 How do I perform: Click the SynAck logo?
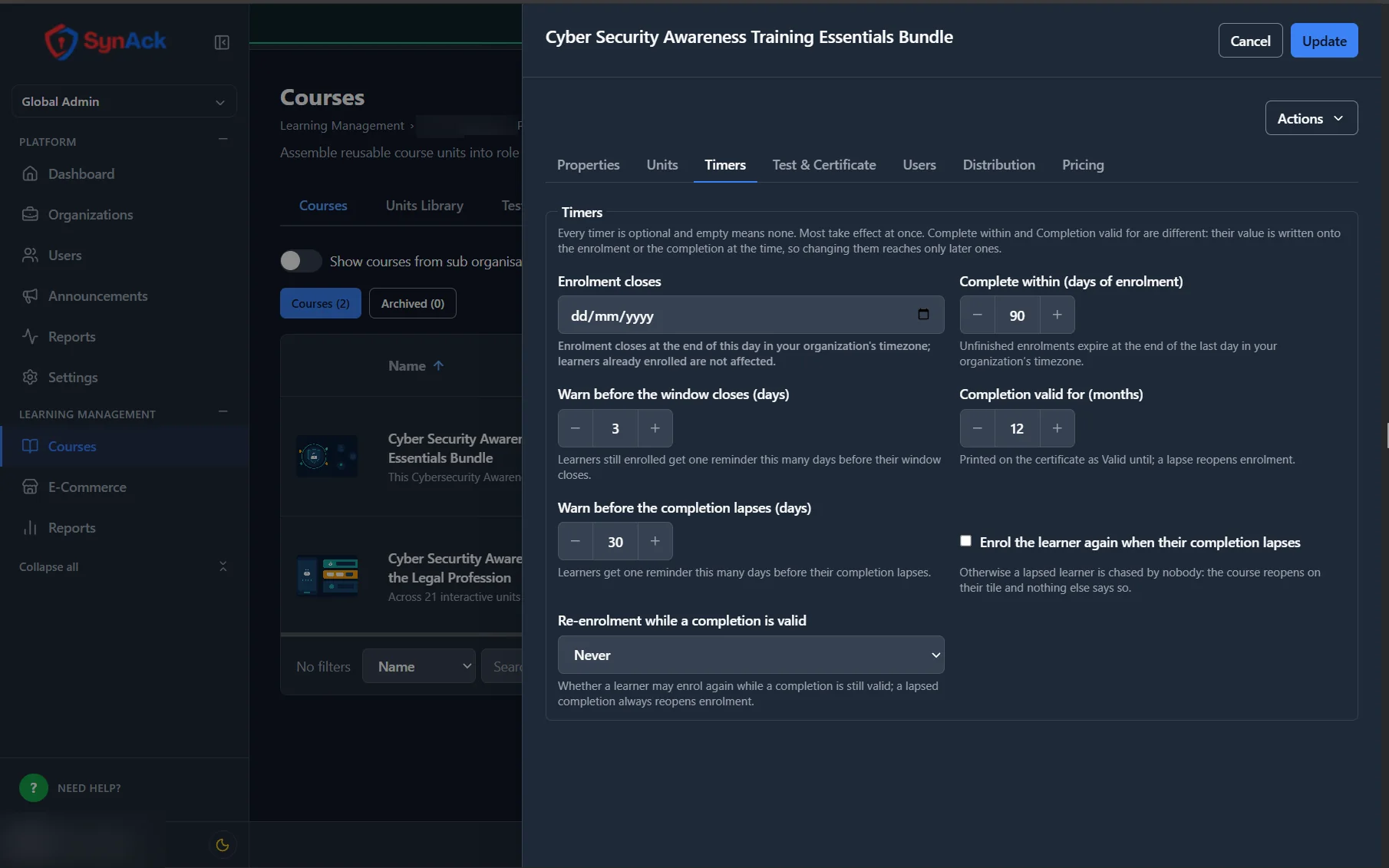105,41
